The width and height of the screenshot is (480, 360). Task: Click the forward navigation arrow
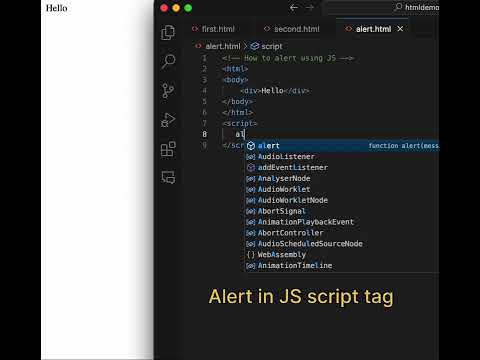click(x=310, y=8)
